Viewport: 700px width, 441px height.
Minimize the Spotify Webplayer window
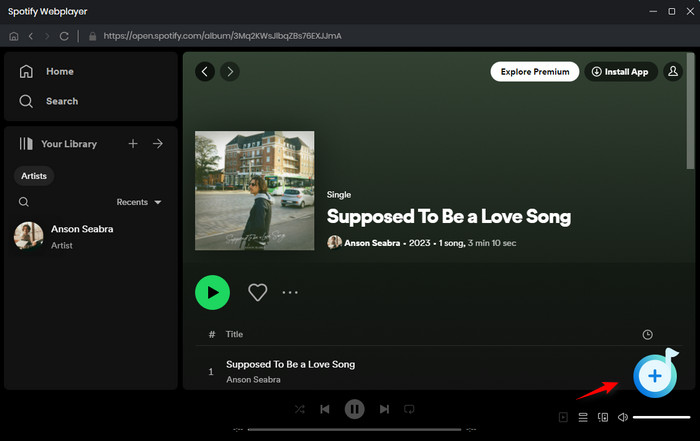coord(653,12)
